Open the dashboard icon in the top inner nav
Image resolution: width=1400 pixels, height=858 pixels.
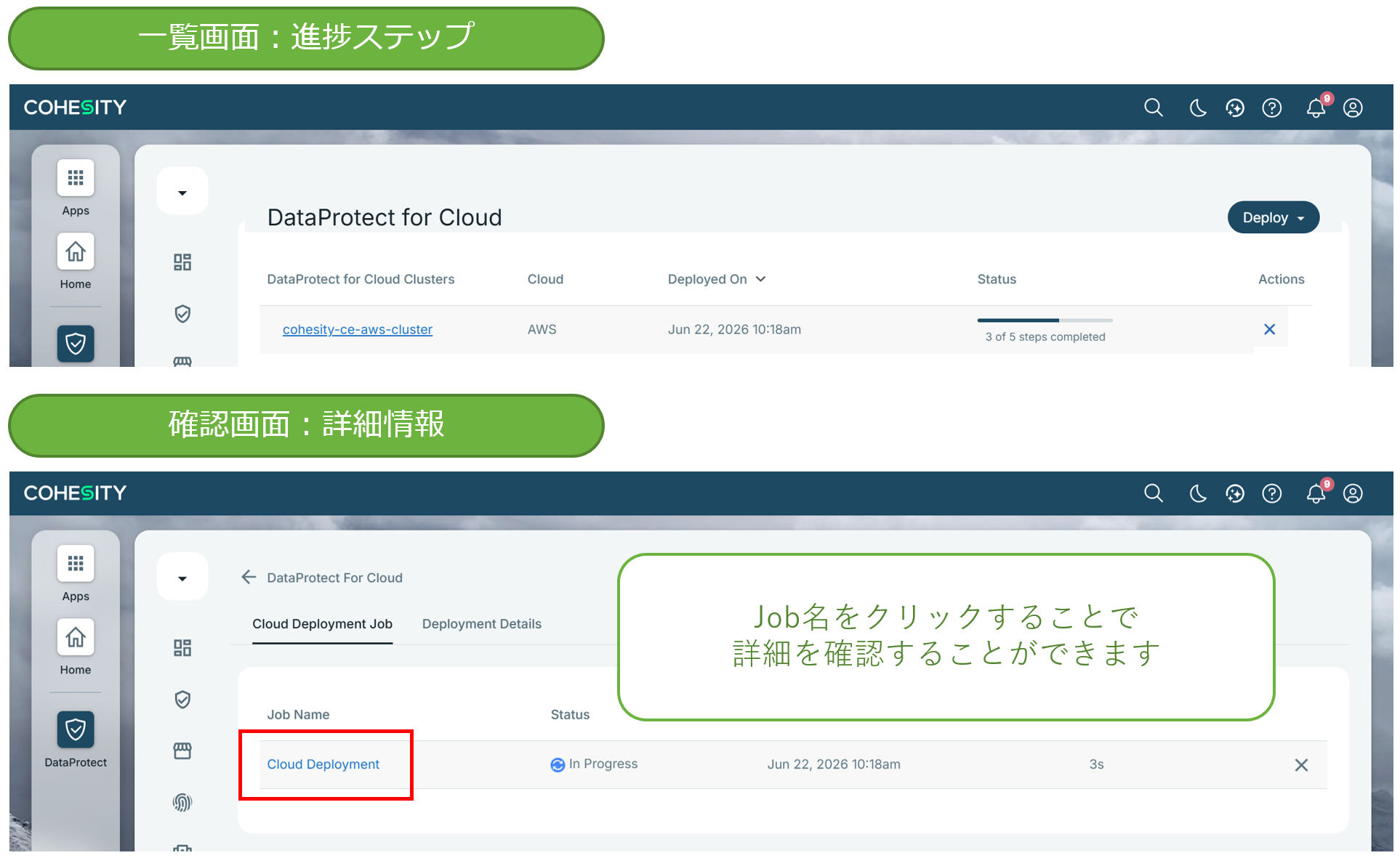182,262
